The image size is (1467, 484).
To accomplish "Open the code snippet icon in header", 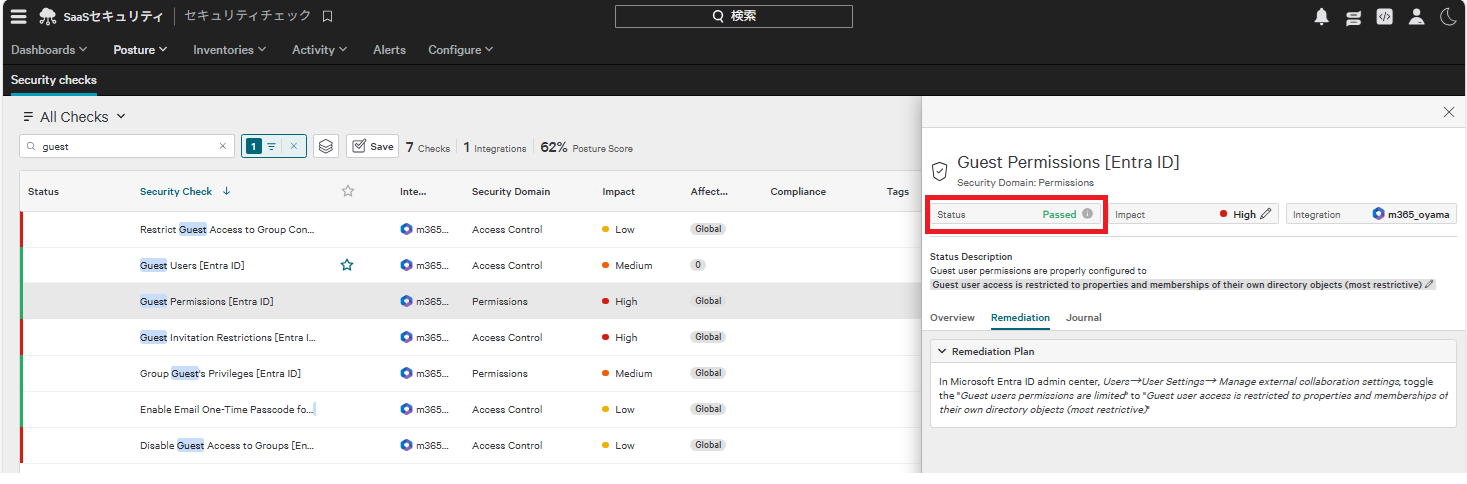I will (x=1384, y=16).
